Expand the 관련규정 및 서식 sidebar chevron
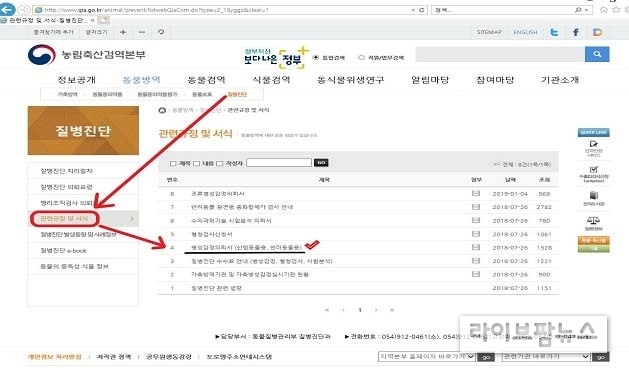This screenshot has width=629, height=368. coord(132,219)
